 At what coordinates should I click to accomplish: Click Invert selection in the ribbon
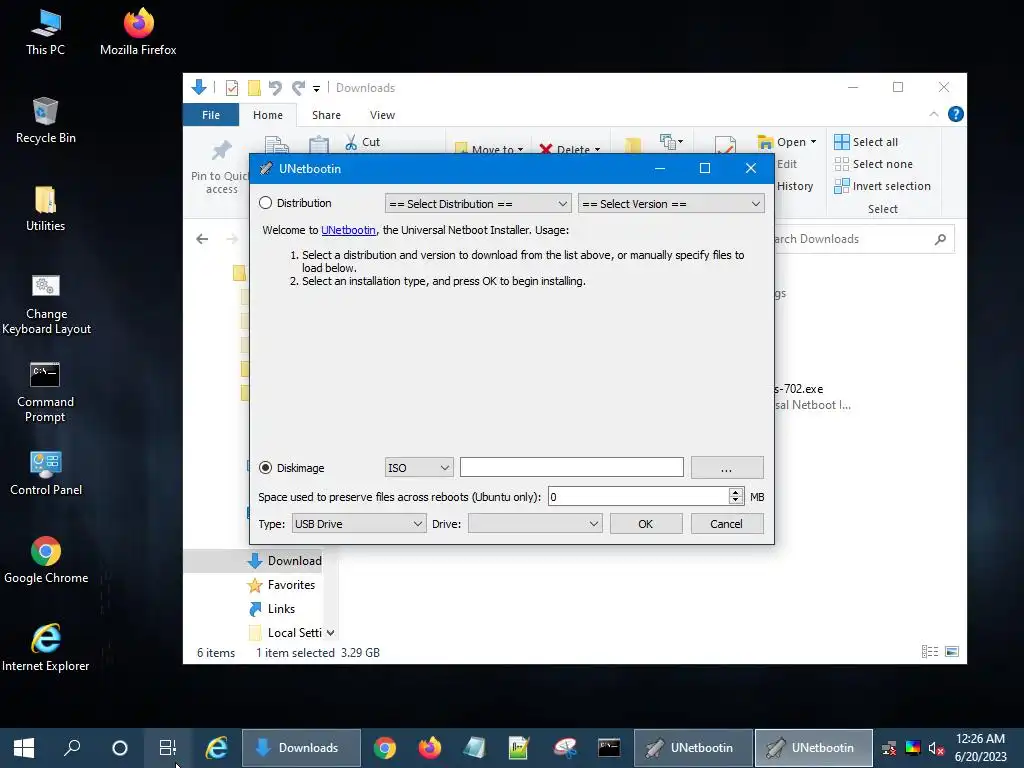(882, 186)
